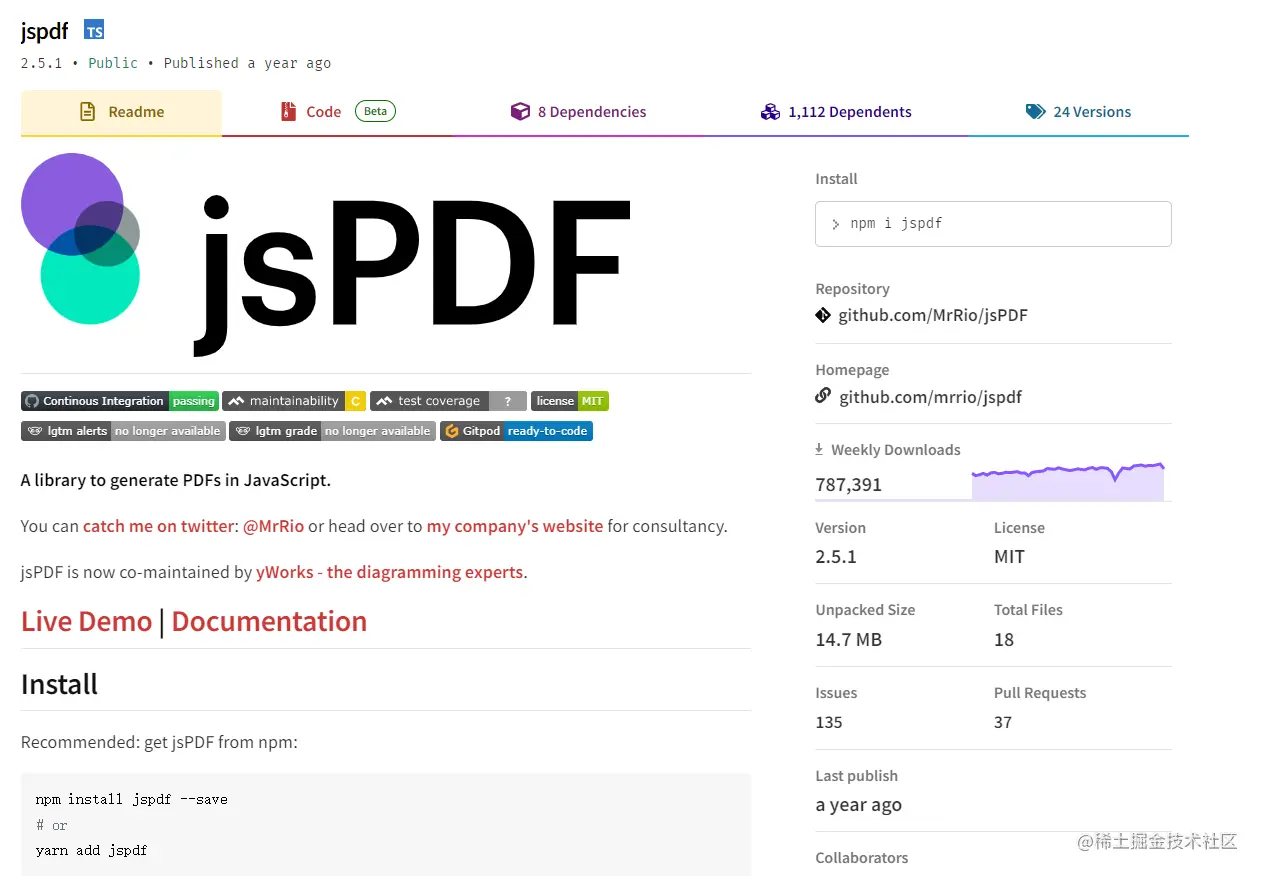Click the lgtm alerts badge

click(x=123, y=431)
